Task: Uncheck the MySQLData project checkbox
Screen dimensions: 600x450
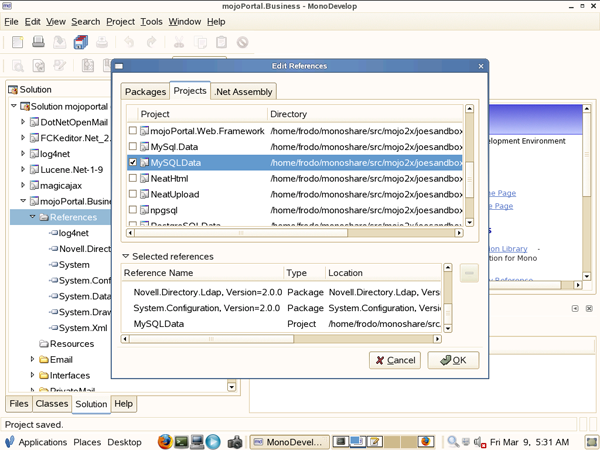Action: tap(133, 162)
